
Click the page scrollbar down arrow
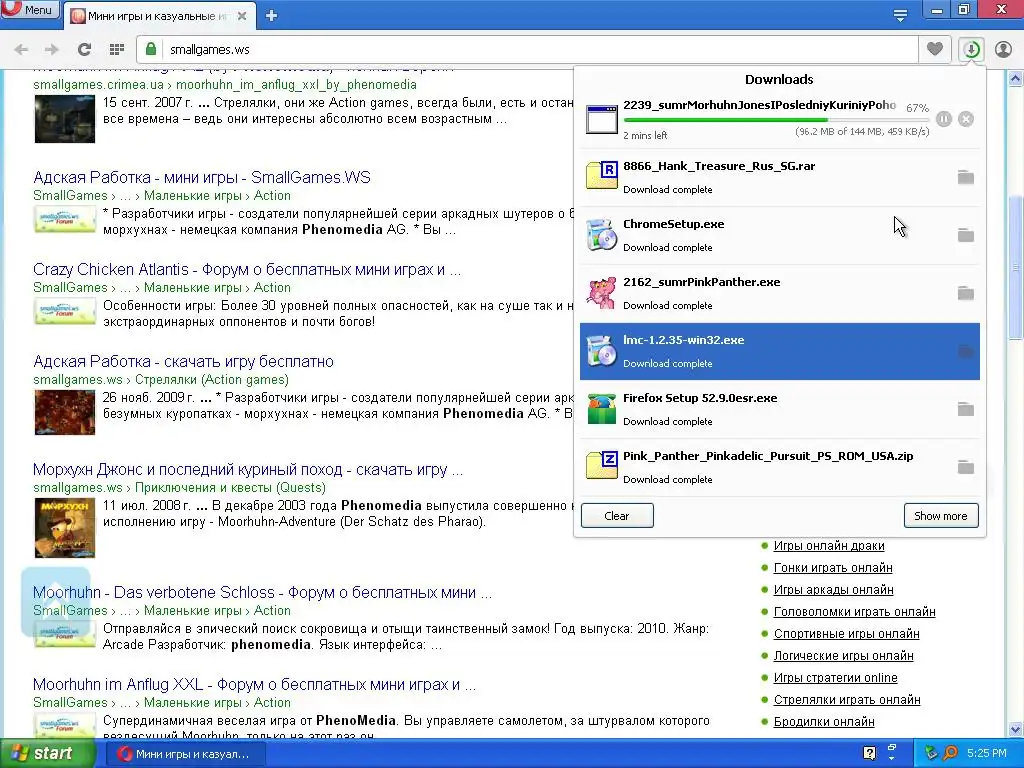point(1016,729)
